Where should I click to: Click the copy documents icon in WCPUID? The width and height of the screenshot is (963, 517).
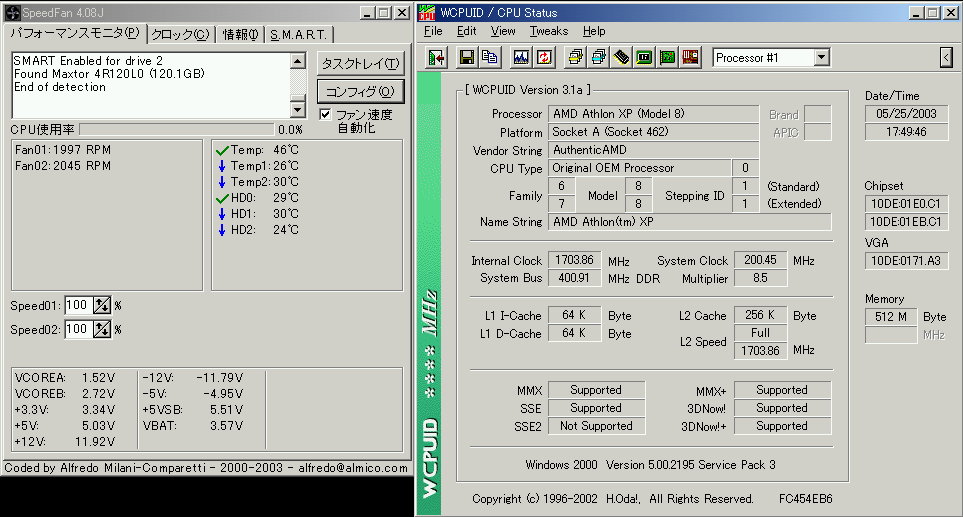489,58
